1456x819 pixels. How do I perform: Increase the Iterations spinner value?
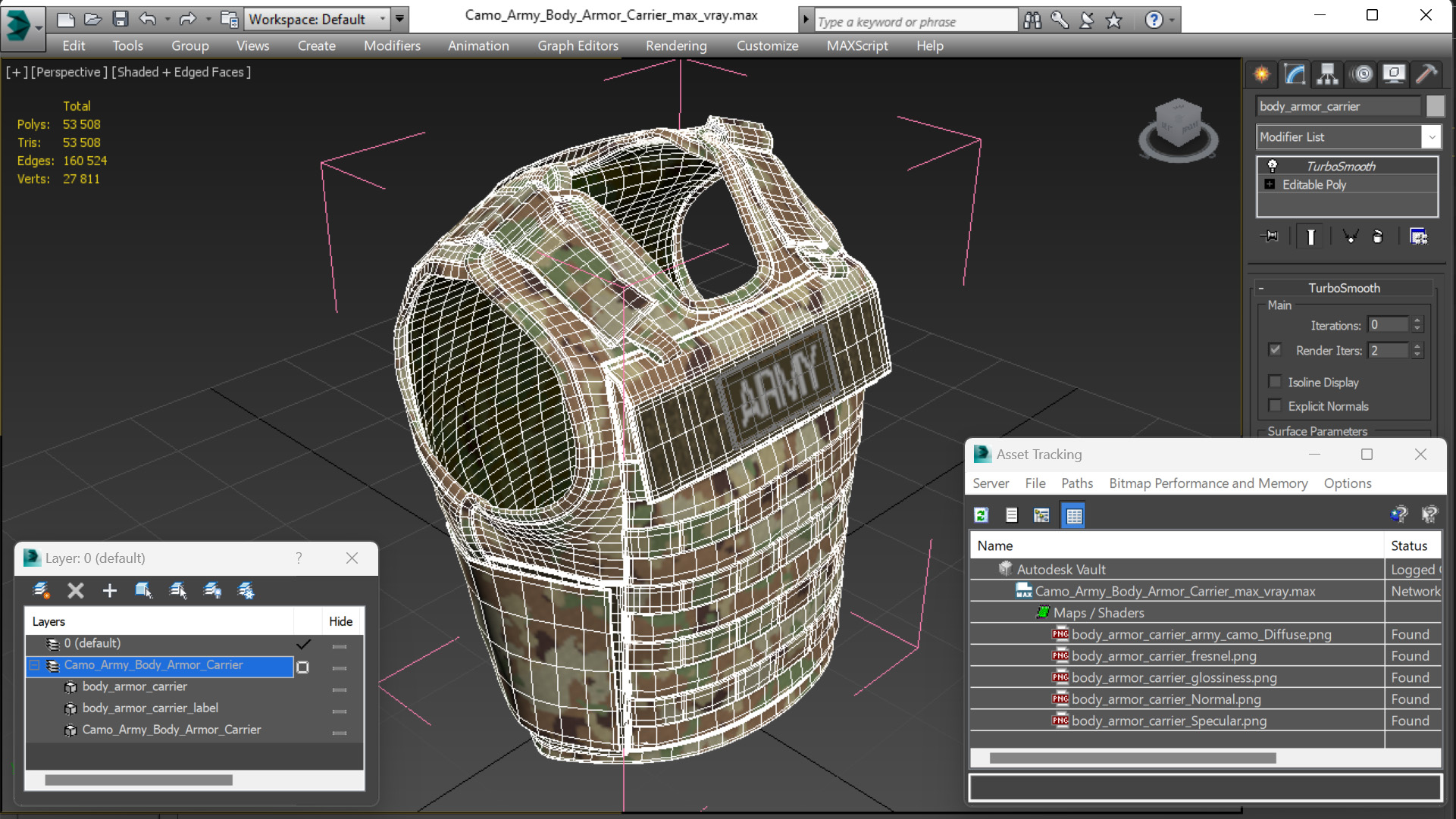pos(1417,320)
